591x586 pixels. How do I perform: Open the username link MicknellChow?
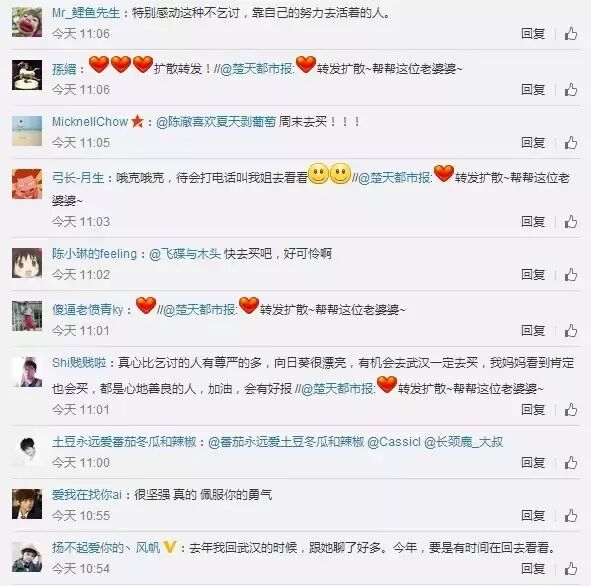pyautogui.click(x=90, y=122)
